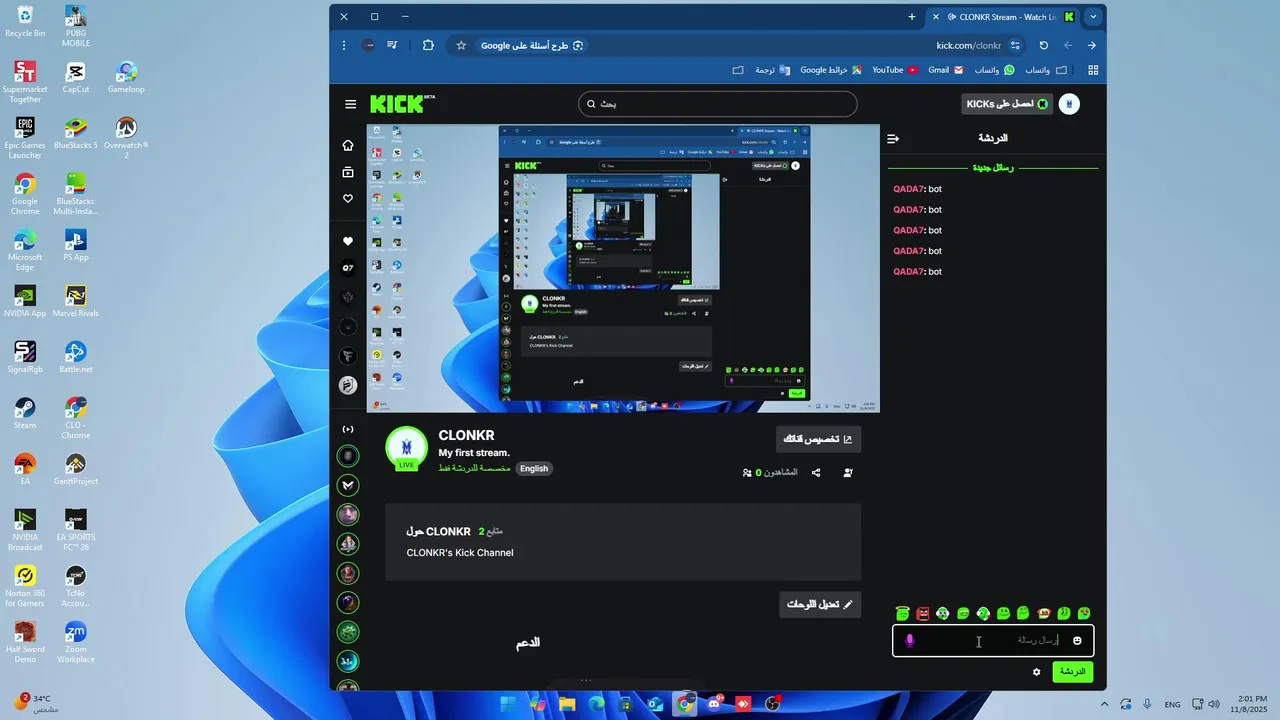1280x720 pixels.
Task: Insert the red angry emote
Action: click(x=923, y=613)
